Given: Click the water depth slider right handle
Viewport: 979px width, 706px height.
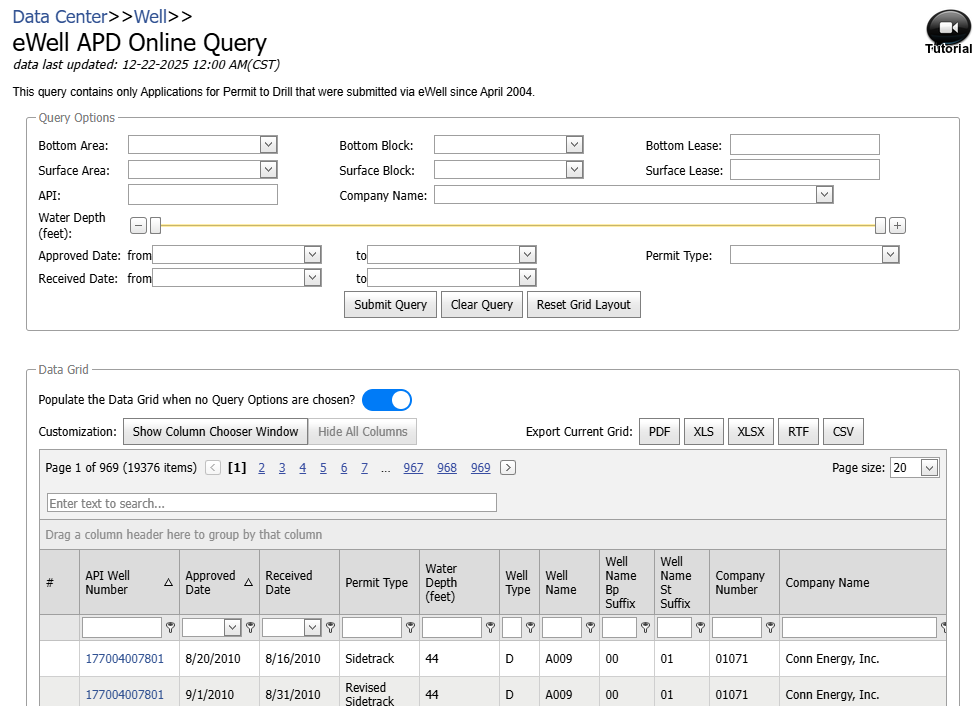Looking at the screenshot, I should [x=880, y=225].
